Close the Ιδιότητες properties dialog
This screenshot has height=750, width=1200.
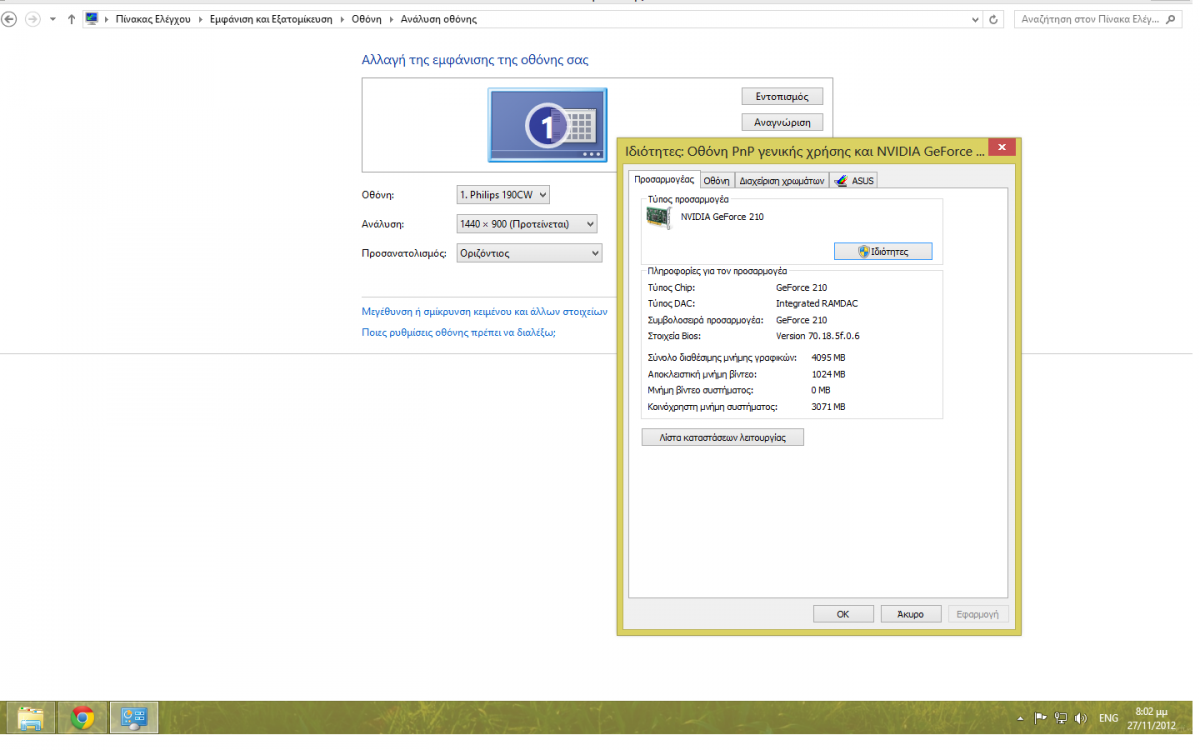[1000, 148]
